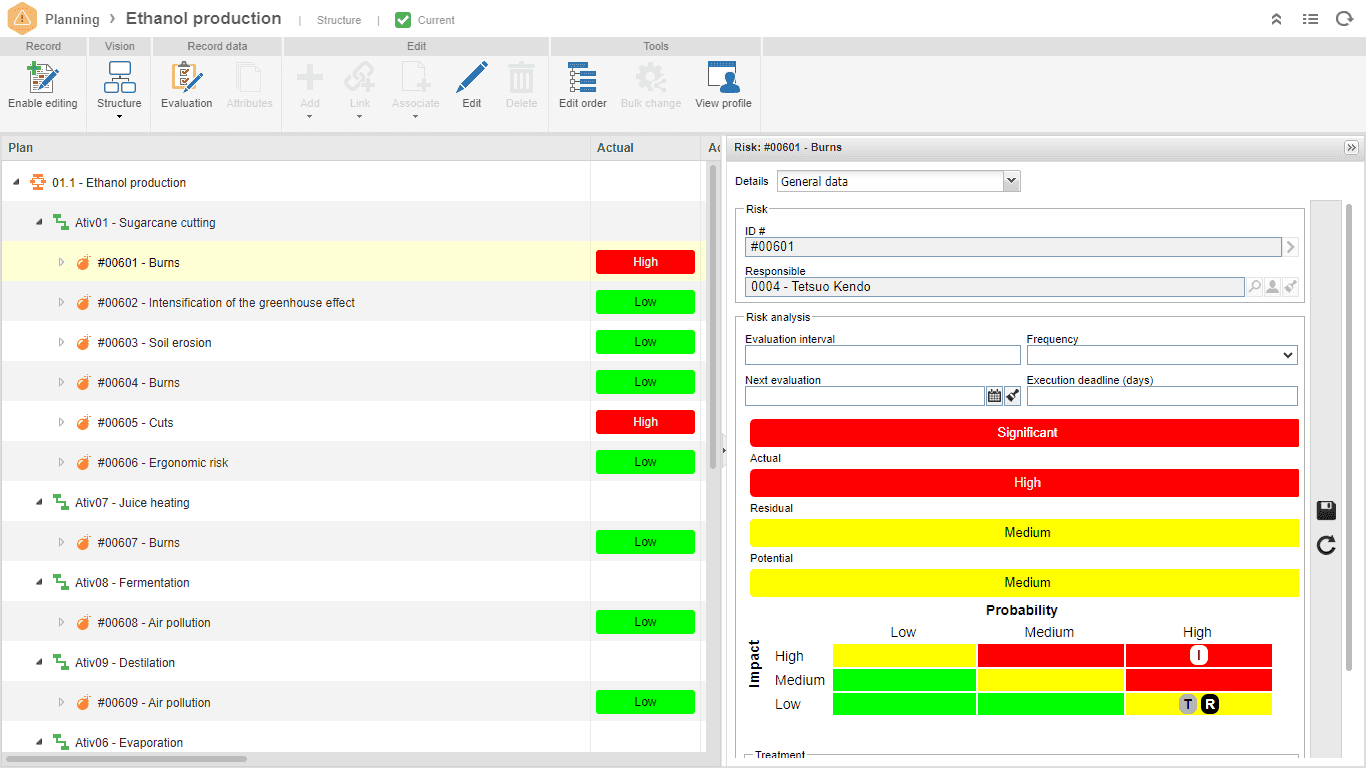Image resolution: width=1366 pixels, height=768 pixels.
Task: Collapse the top header with double chevron
Action: [x=1277, y=19]
